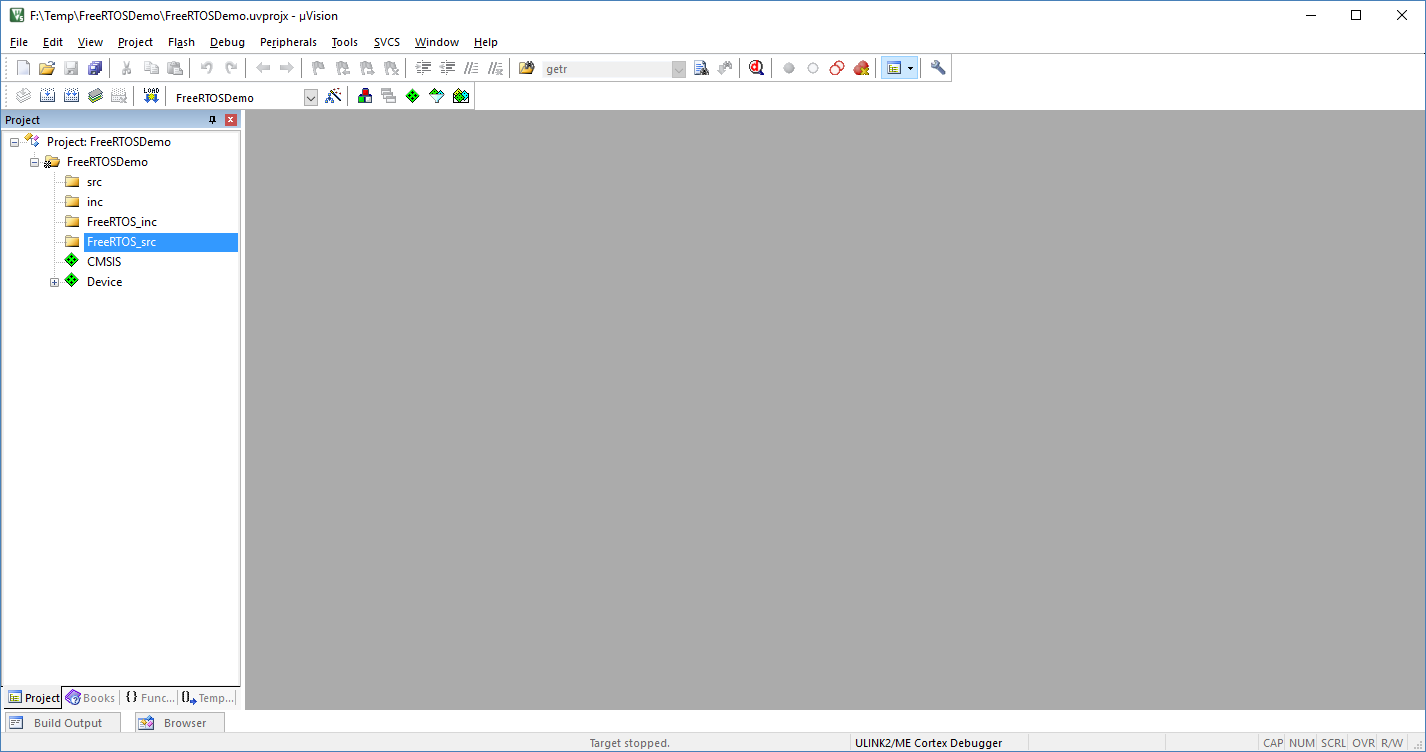The height and width of the screenshot is (752, 1426).
Task: Switch to the Templates tab
Action: [x=208, y=698]
